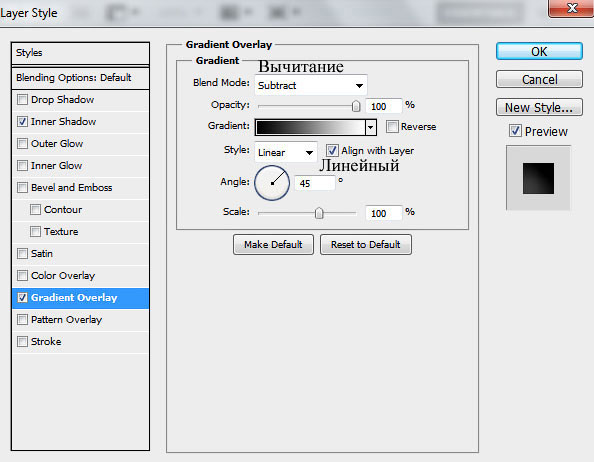Image resolution: width=594 pixels, height=462 pixels.
Task: Click the Make Default button
Action: (273, 245)
